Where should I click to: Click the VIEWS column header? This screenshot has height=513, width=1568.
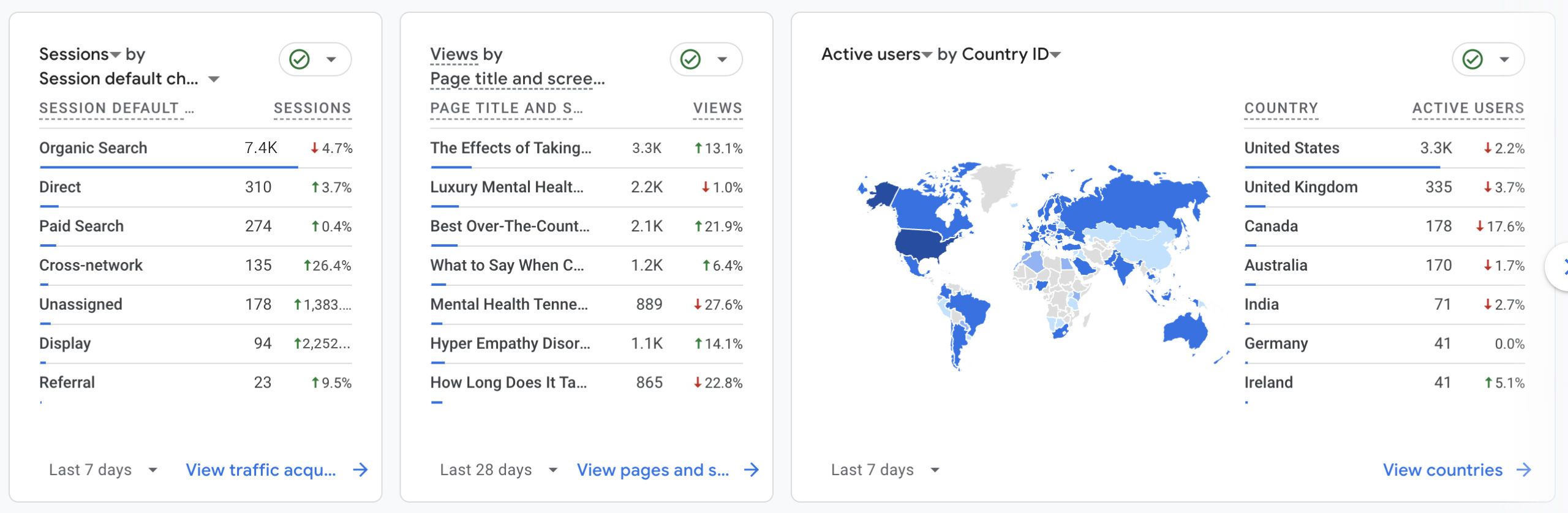[717, 108]
